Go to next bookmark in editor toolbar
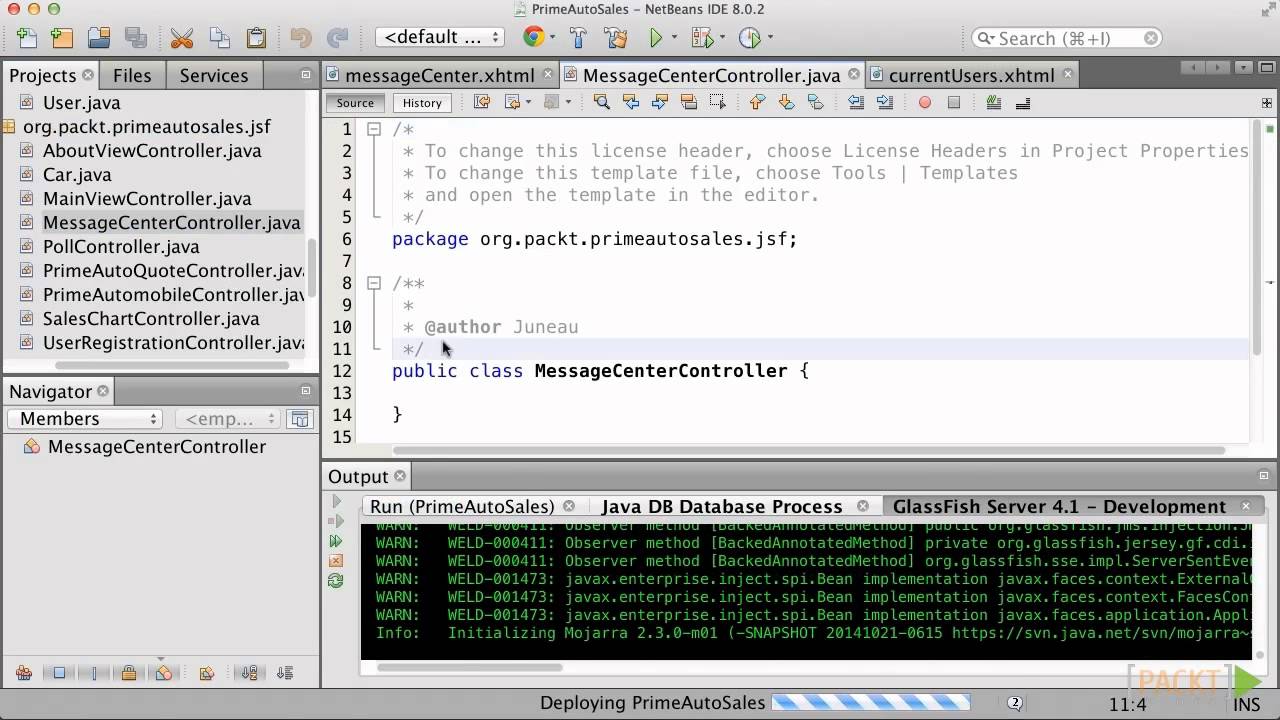 [x=786, y=102]
